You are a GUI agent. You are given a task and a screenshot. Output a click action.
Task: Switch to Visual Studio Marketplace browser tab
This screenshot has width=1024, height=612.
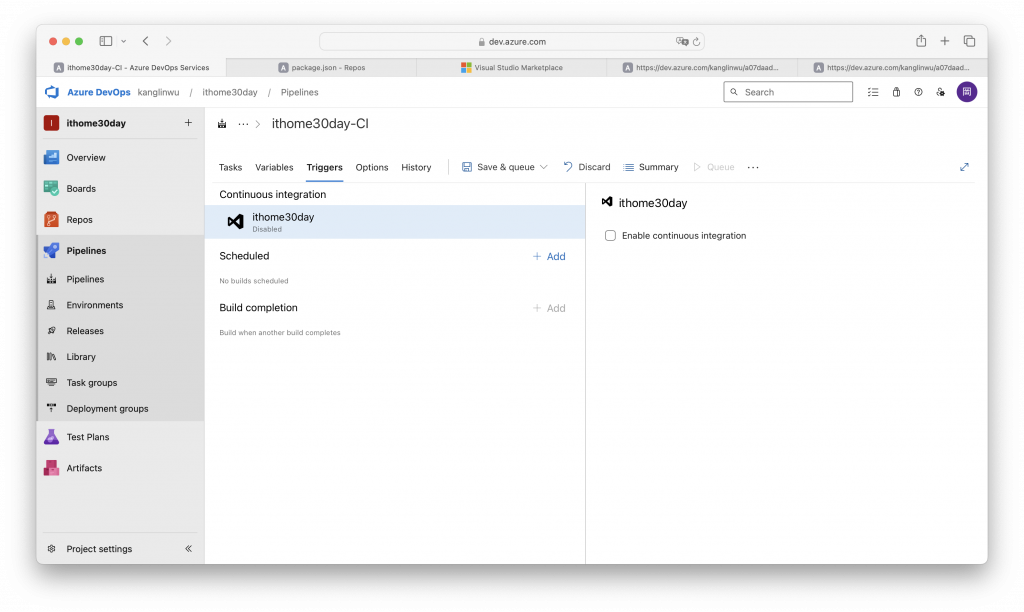pos(511,67)
